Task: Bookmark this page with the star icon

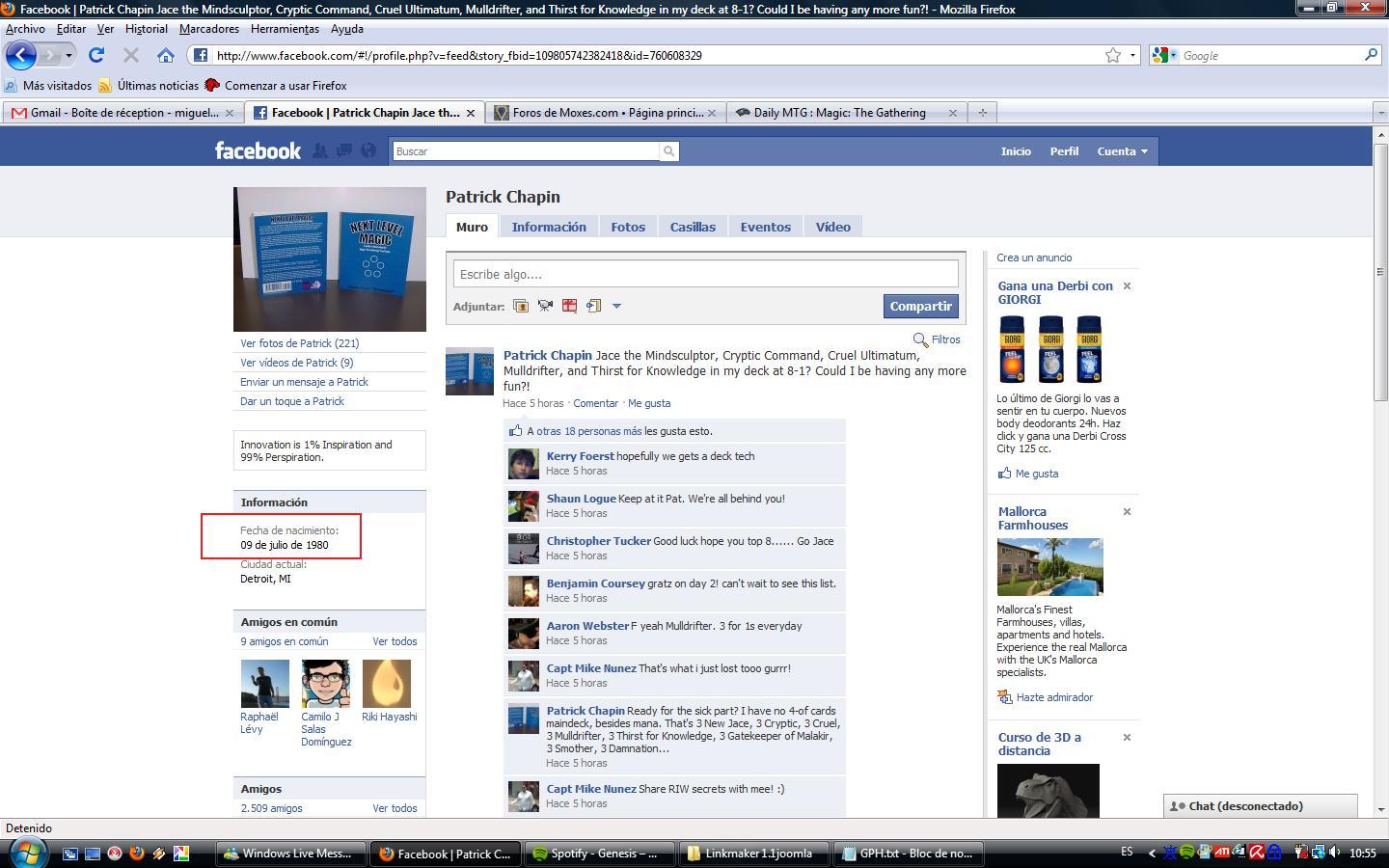Action: click(1113, 55)
